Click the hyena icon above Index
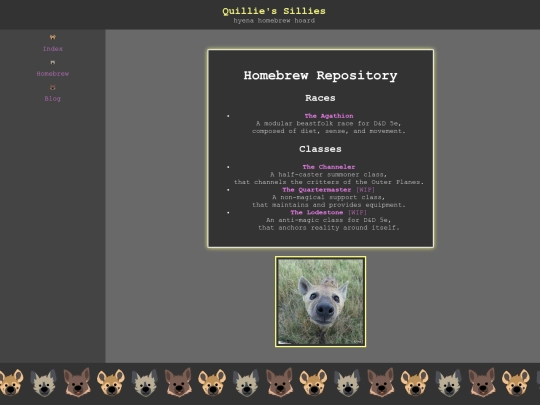 point(53,37)
